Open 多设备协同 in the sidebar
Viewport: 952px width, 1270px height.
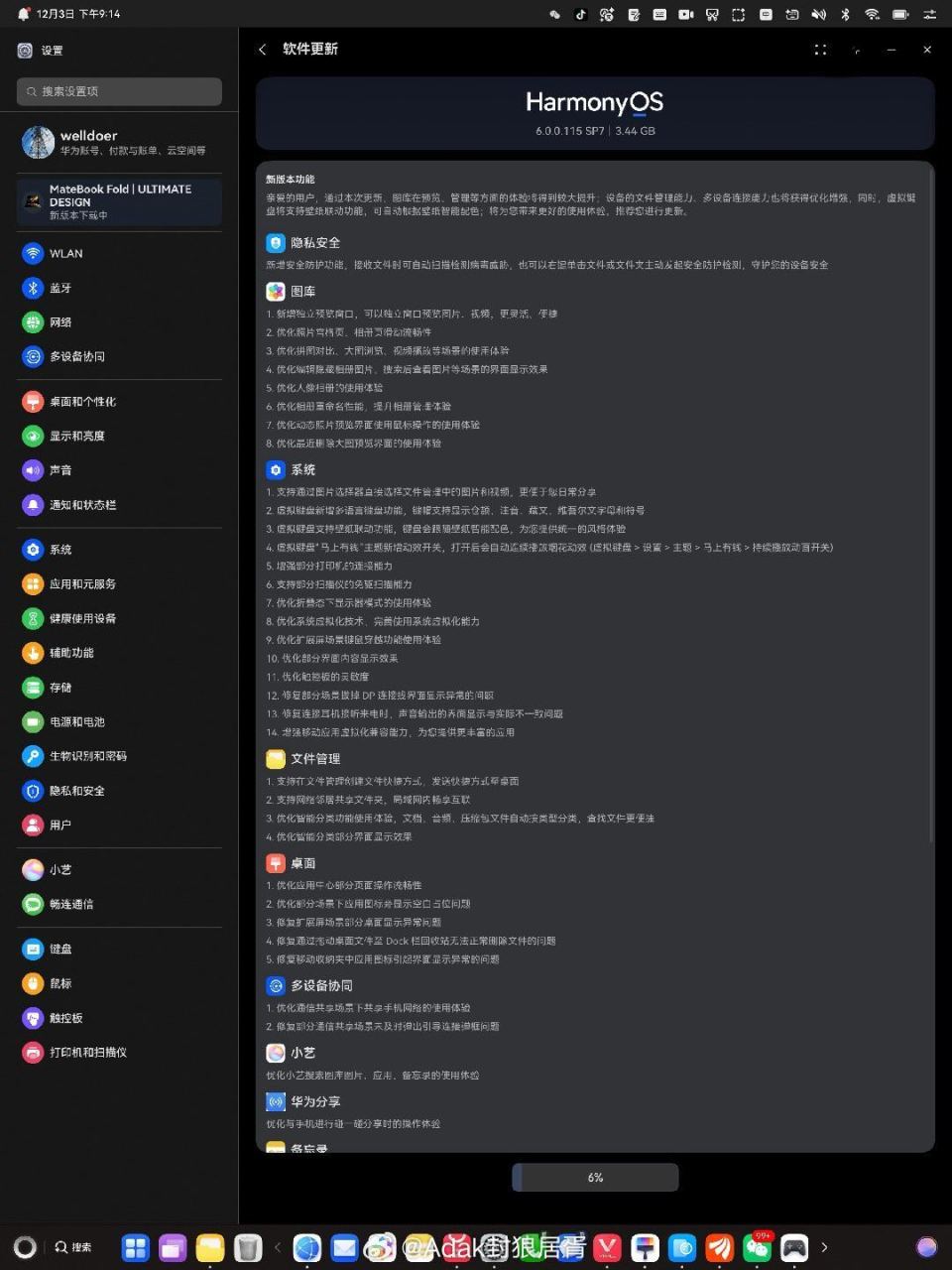point(119,356)
